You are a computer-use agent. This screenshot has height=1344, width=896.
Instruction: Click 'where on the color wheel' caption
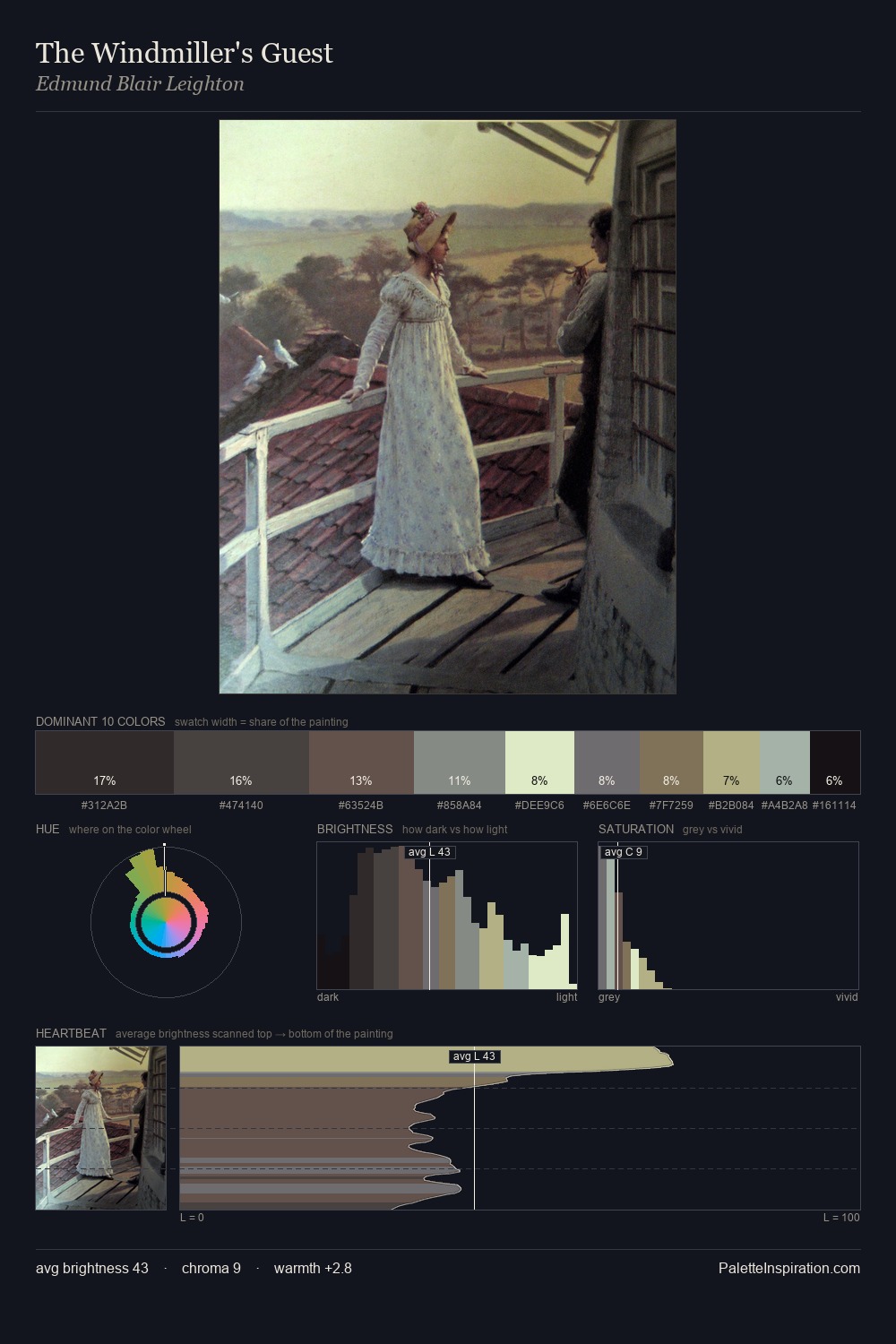click(x=130, y=830)
